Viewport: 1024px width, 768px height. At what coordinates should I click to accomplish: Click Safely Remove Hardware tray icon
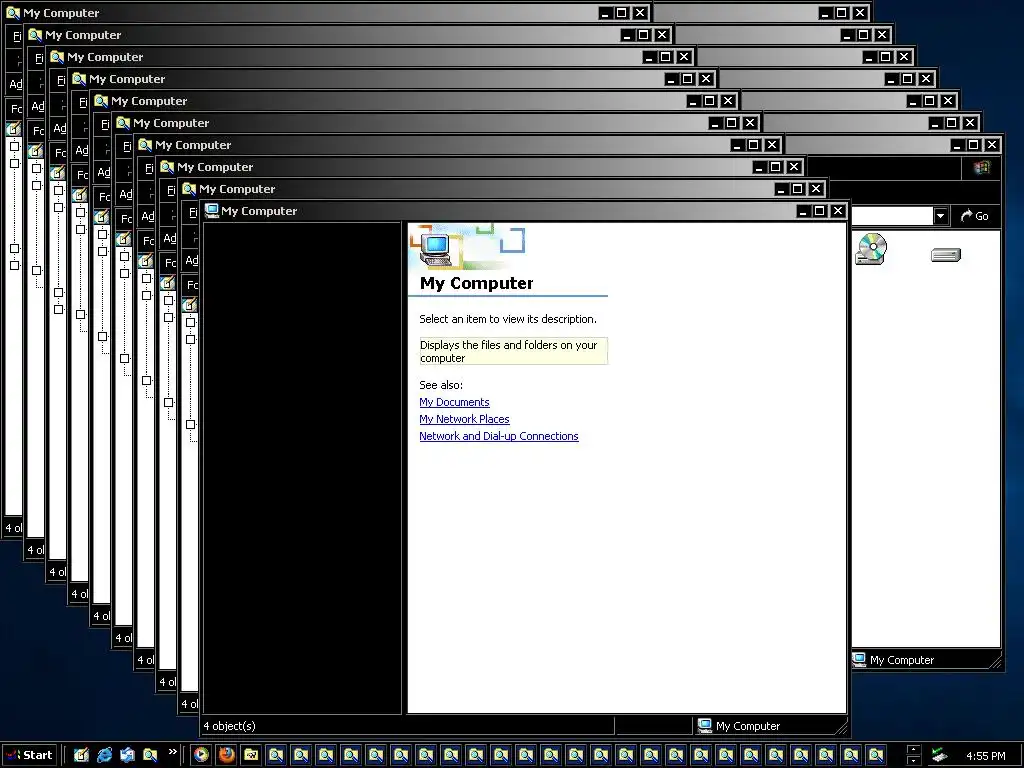click(x=939, y=756)
